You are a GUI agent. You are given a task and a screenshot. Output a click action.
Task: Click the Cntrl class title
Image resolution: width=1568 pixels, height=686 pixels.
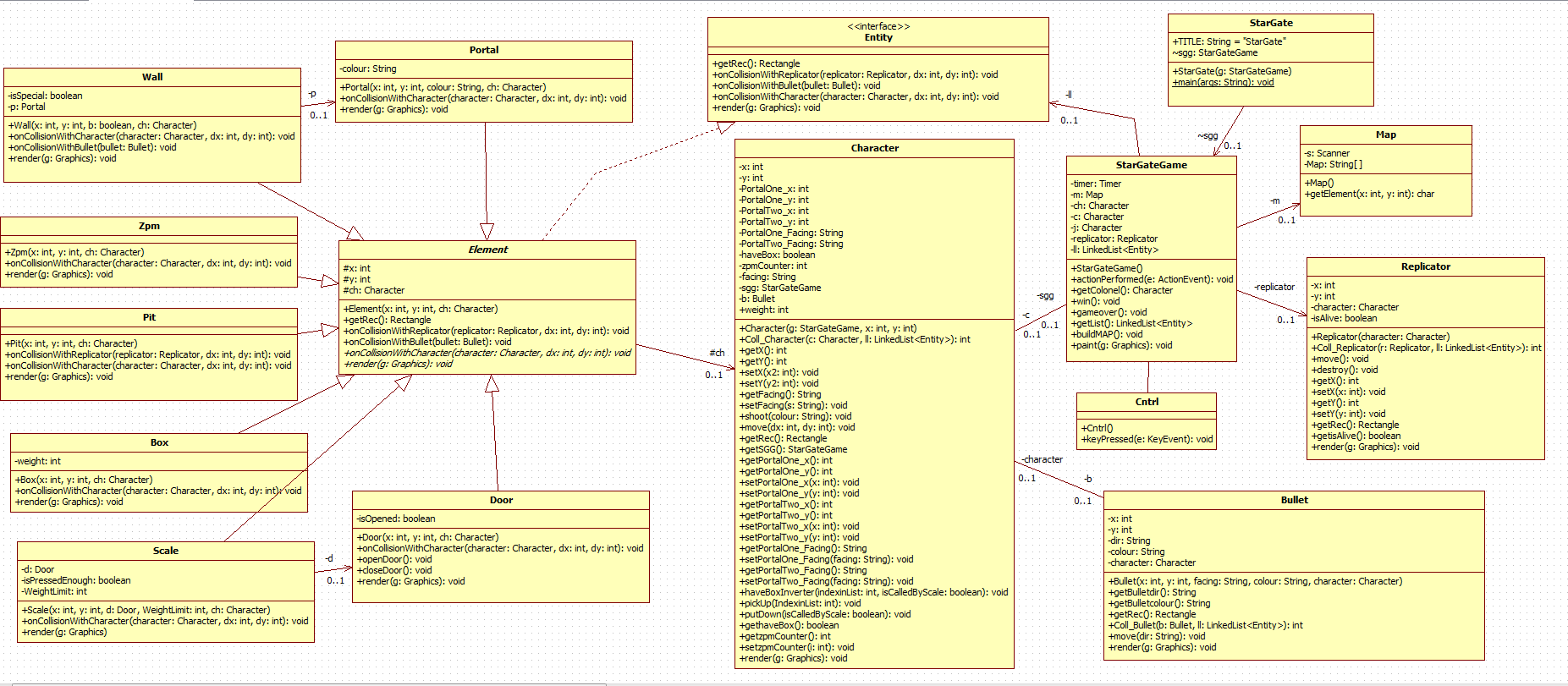(x=1147, y=402)
